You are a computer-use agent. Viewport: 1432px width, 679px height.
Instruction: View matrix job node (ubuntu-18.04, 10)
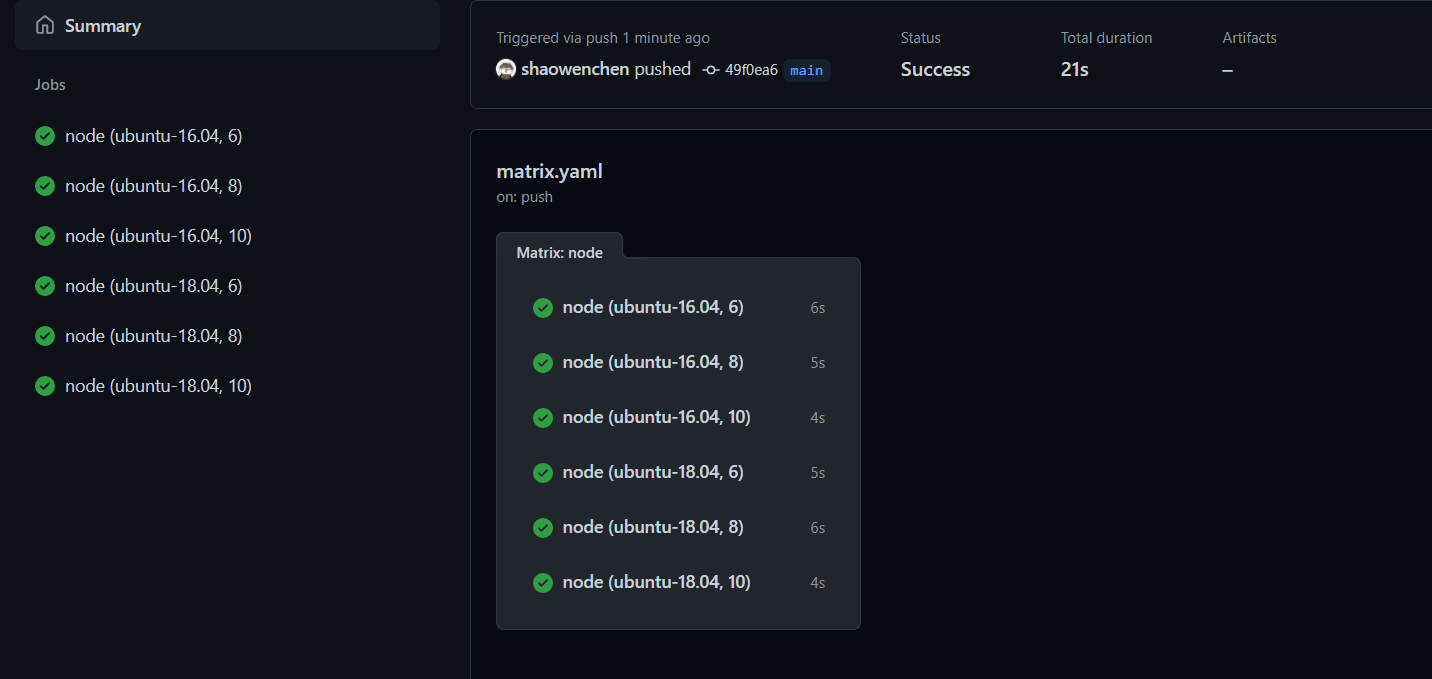pyautogui.click(x=656, y=582)
